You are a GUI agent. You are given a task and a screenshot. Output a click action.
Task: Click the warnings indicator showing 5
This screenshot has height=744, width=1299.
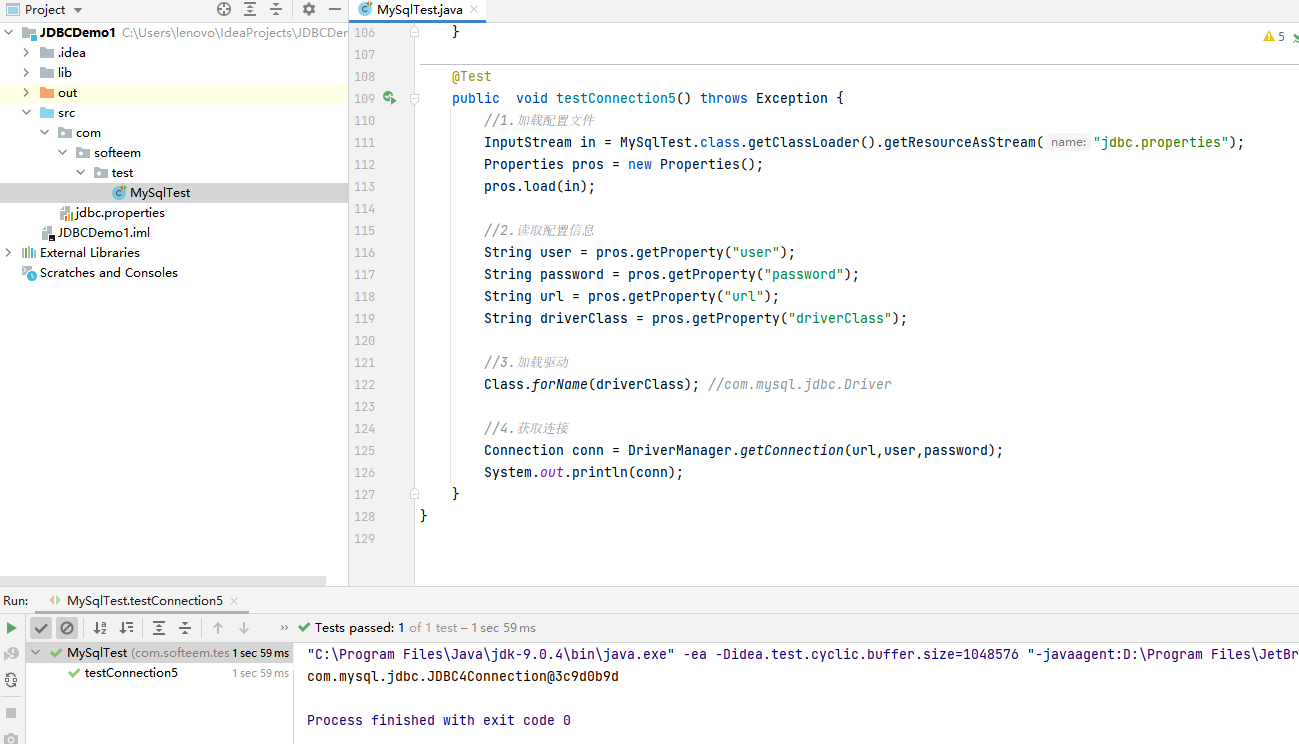1275,37
